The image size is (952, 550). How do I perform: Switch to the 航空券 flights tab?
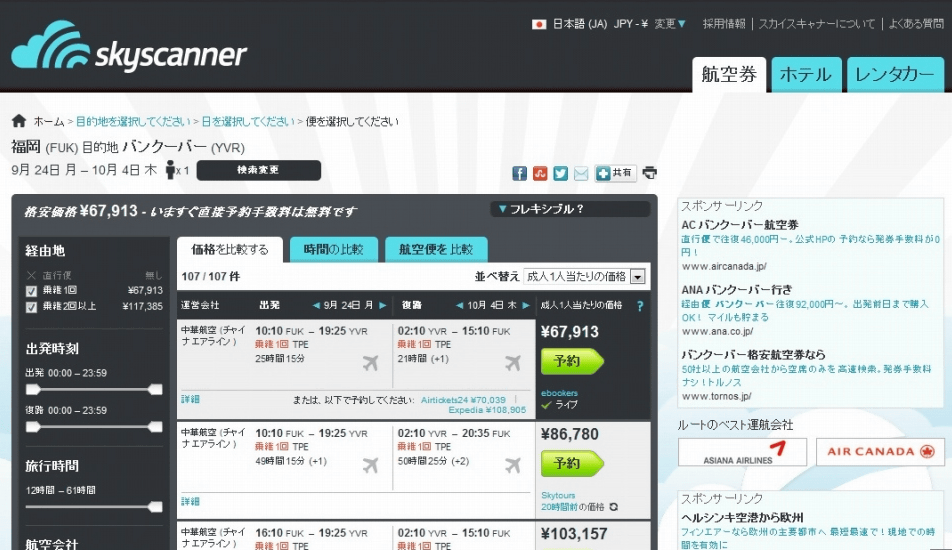pyautogui.click(x=729, y=75)
